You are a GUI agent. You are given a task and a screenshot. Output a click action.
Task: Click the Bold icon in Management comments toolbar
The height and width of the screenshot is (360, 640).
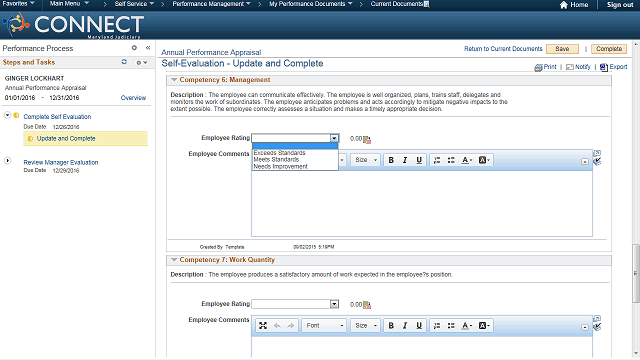(391, 160)
